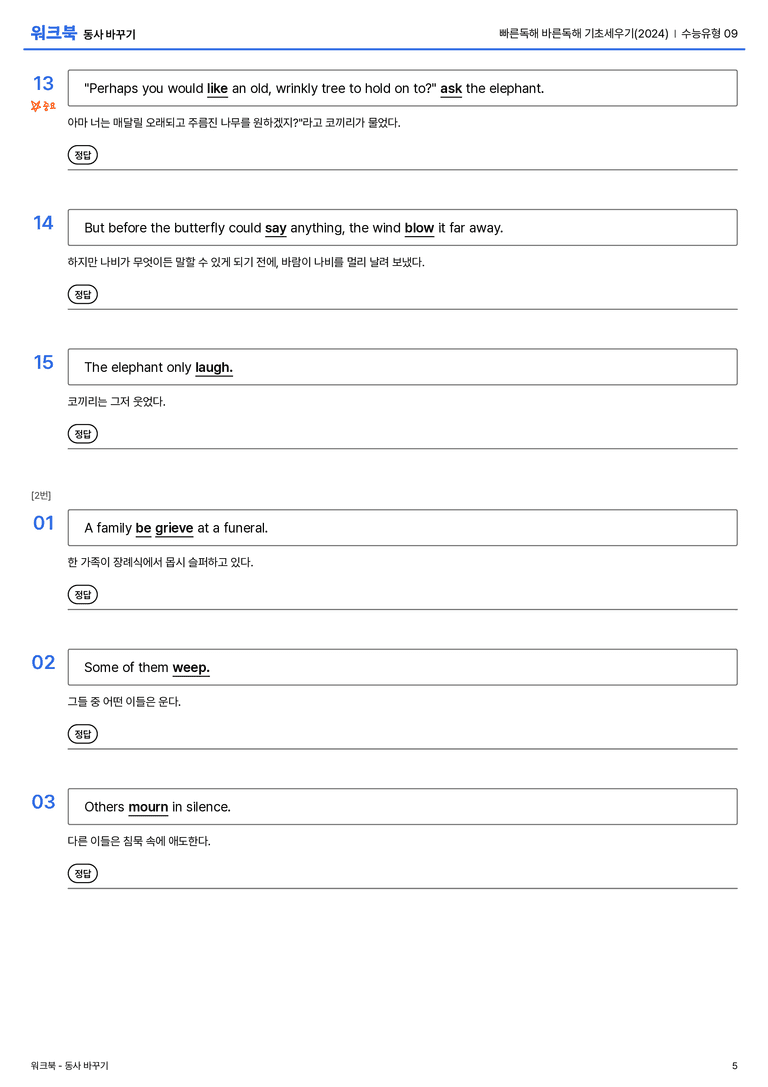The width and height of the screenshot is (768, 1087).
Task: Click the underlined word 'grieve' in sentence 01
Action: 174,528
